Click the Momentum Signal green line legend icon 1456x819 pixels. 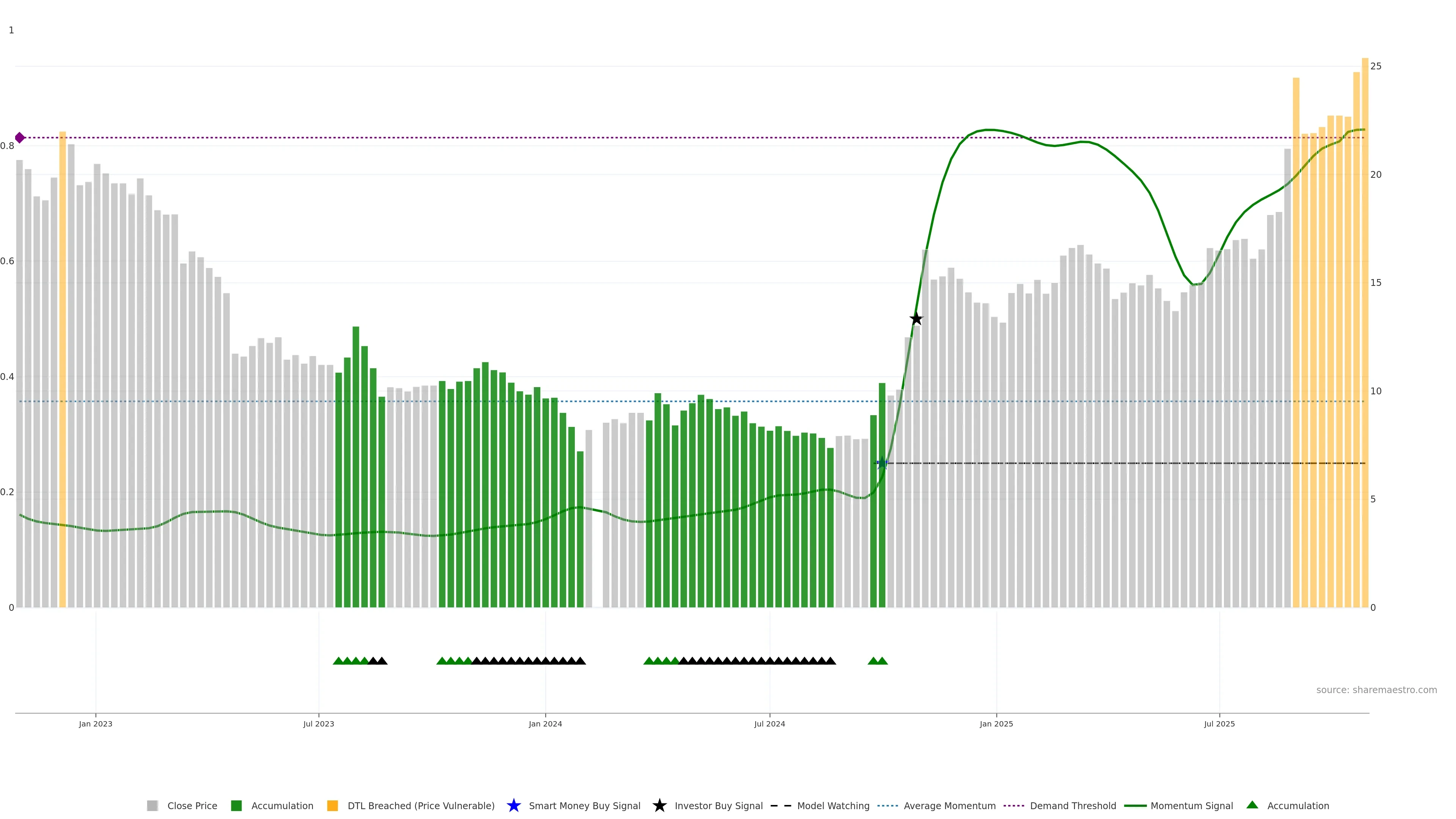(x=1135, y=805)
